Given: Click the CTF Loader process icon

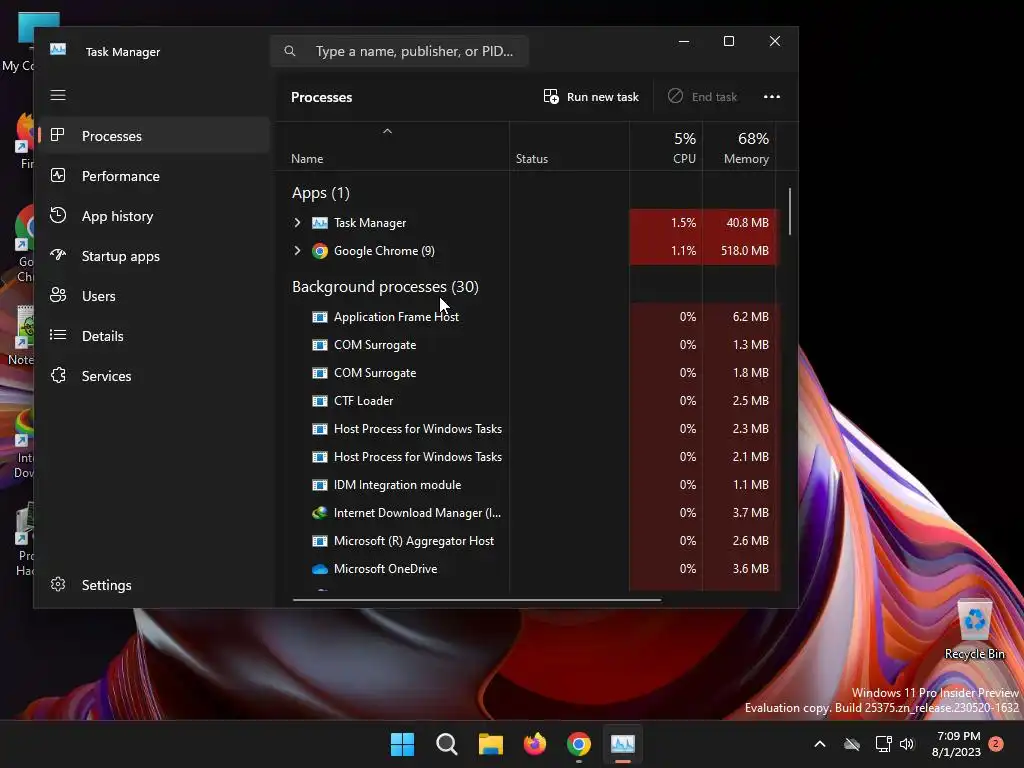Looking at the screenshot, I should click(x=320, y=401).
